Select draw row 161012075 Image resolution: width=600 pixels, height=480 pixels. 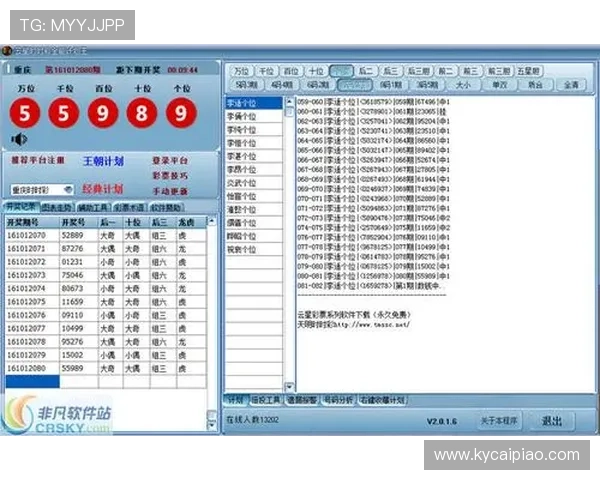(x=106, y=302)
